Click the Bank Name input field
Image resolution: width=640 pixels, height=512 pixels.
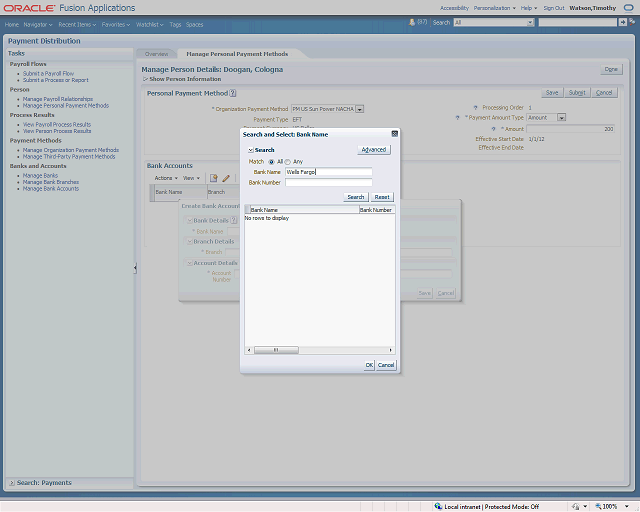pyautogui.click(x=329, y=172)
